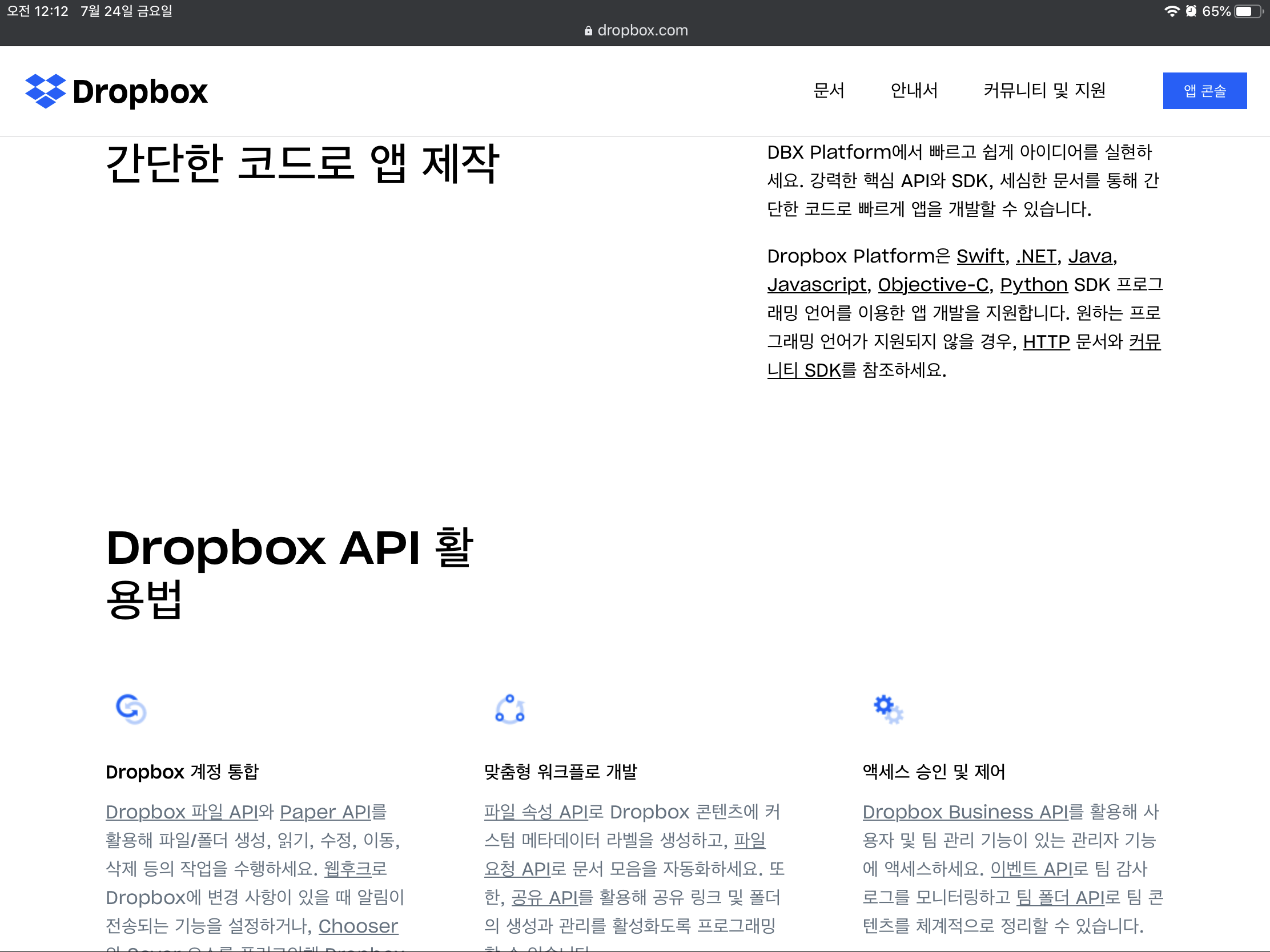Open the Chooser link
This screenshot has width=1270, height=952.
(x=358, y=926)
